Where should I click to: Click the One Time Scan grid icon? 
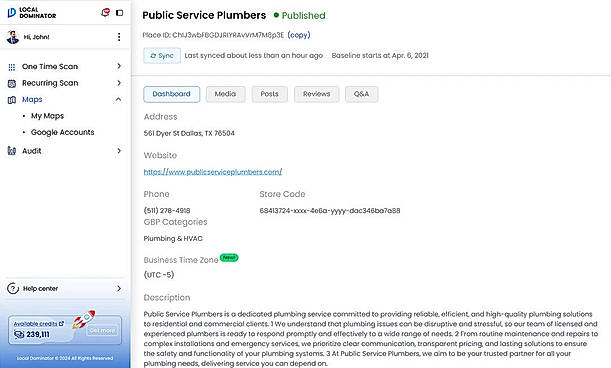point(12,67)
